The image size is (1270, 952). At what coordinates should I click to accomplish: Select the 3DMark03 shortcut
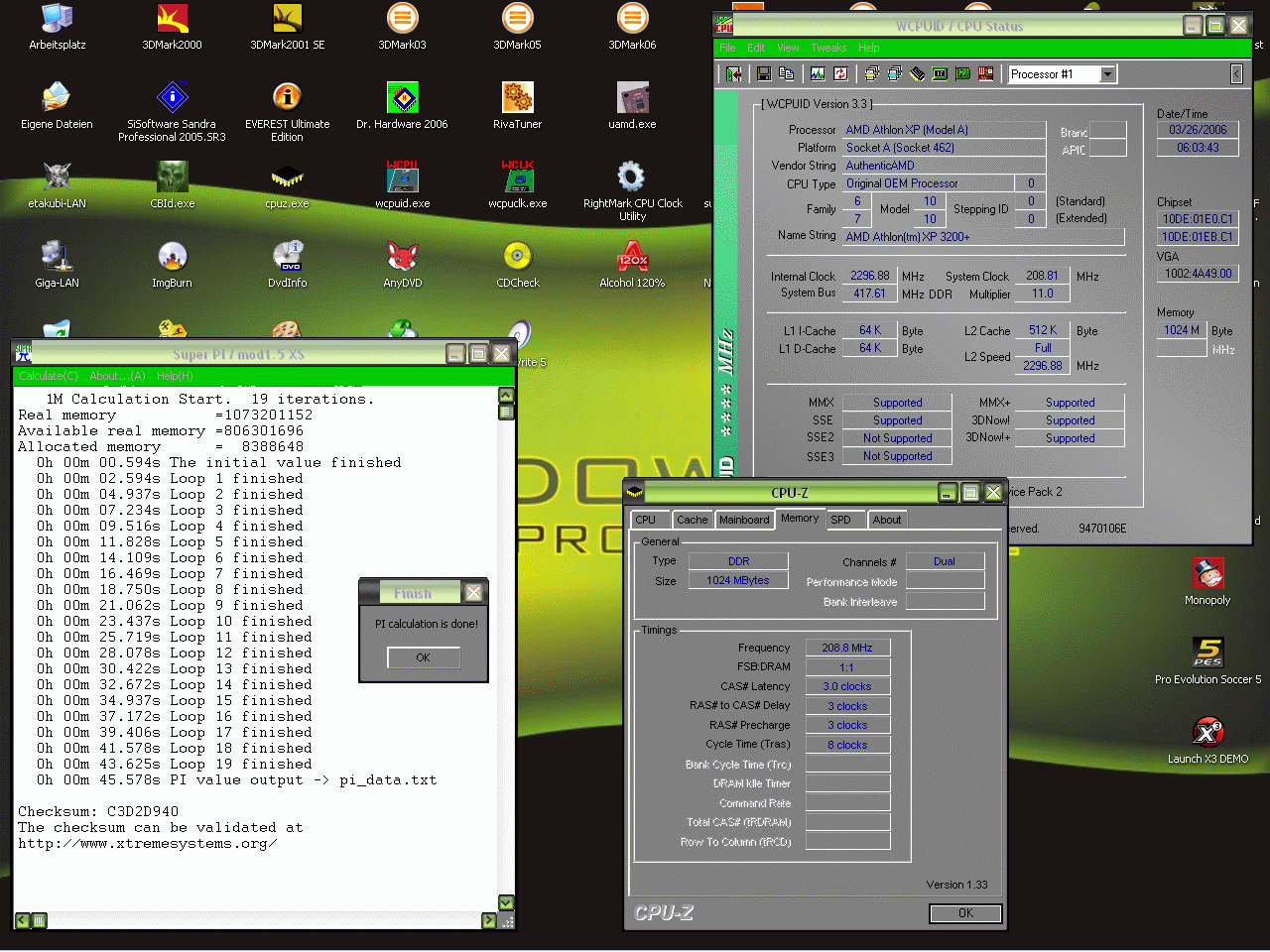click(402, 27)
